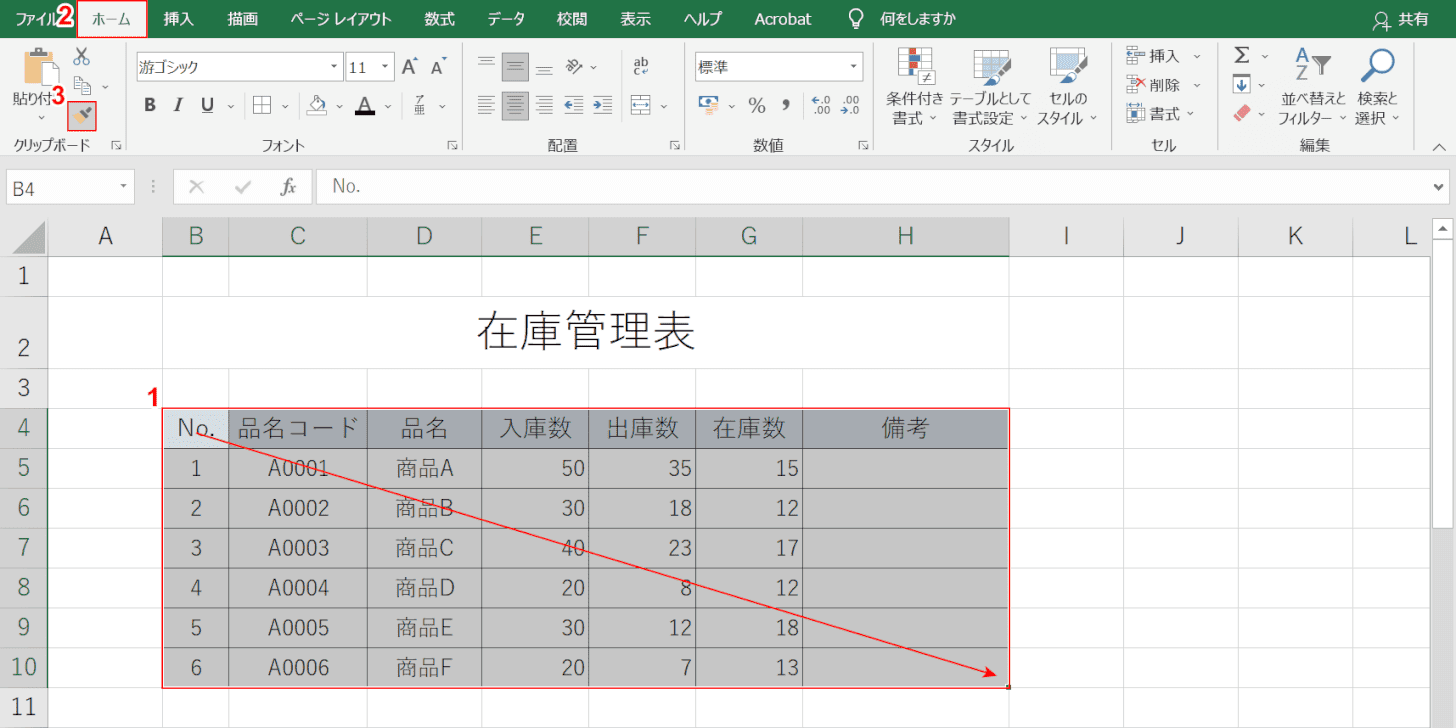Click the Borders icon
This screenshot has height=728, width=1456.
click(261, 105)
